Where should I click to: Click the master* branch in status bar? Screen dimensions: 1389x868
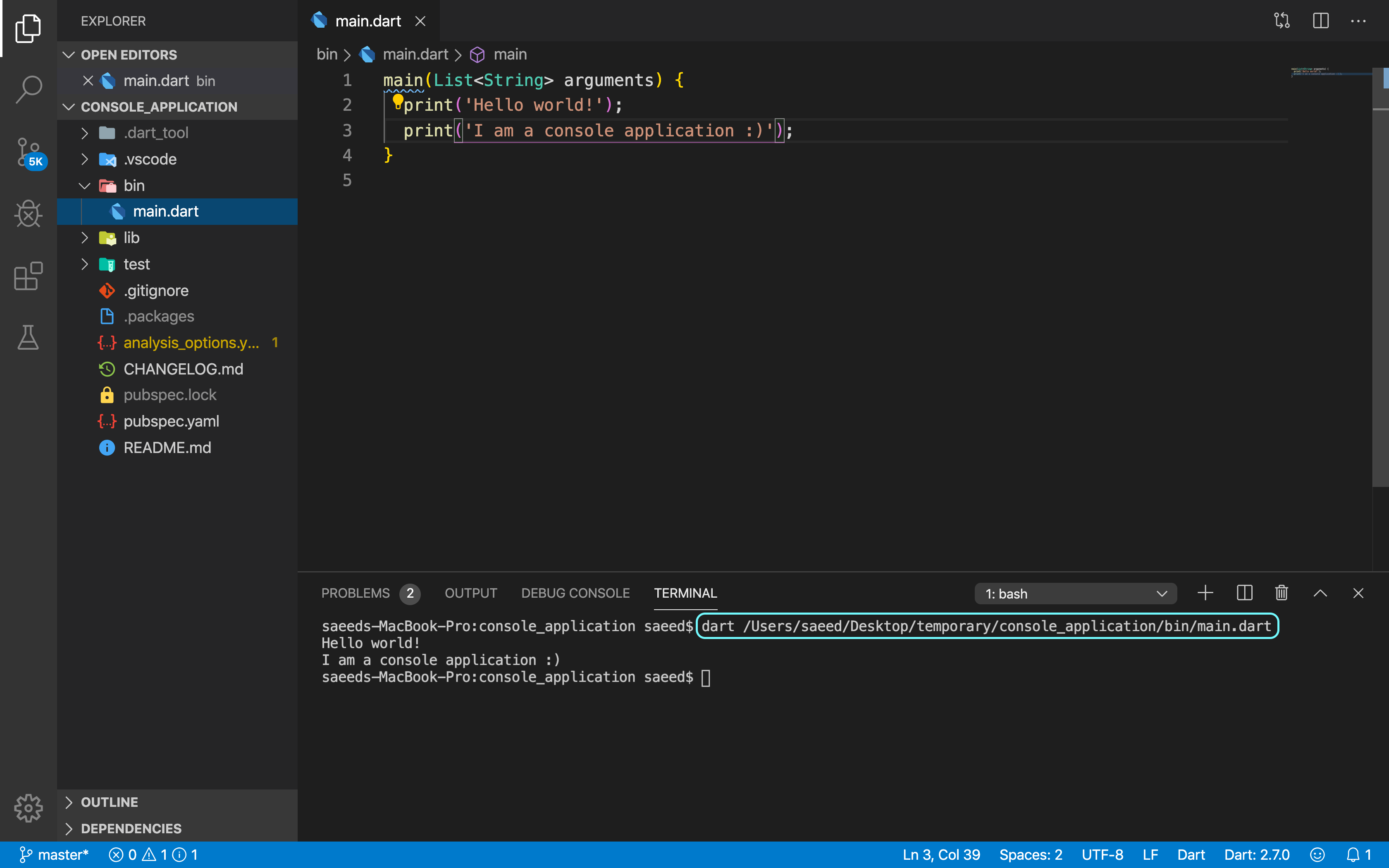(x=55, y=855)
